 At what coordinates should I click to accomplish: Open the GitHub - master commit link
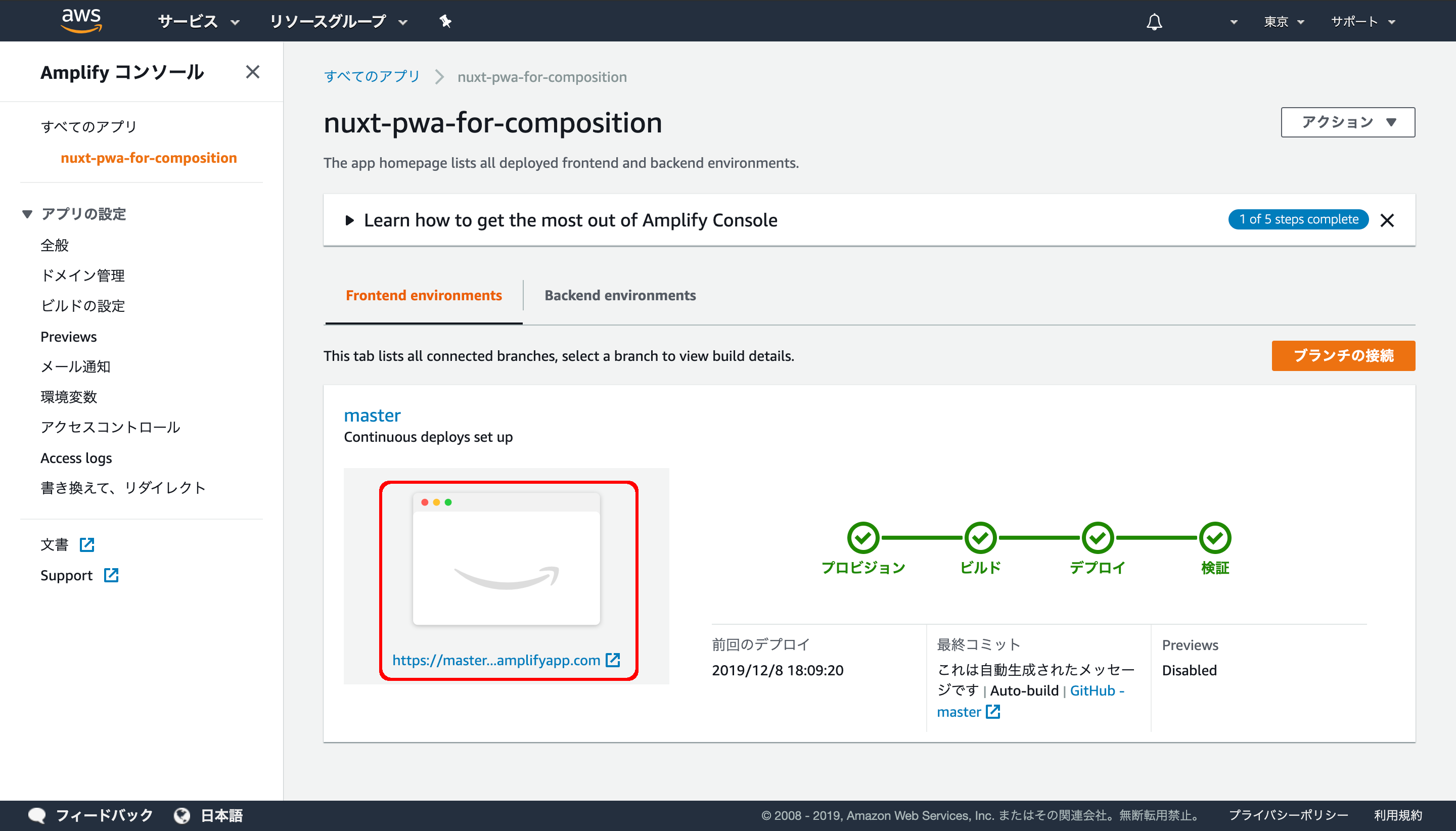1030,702
